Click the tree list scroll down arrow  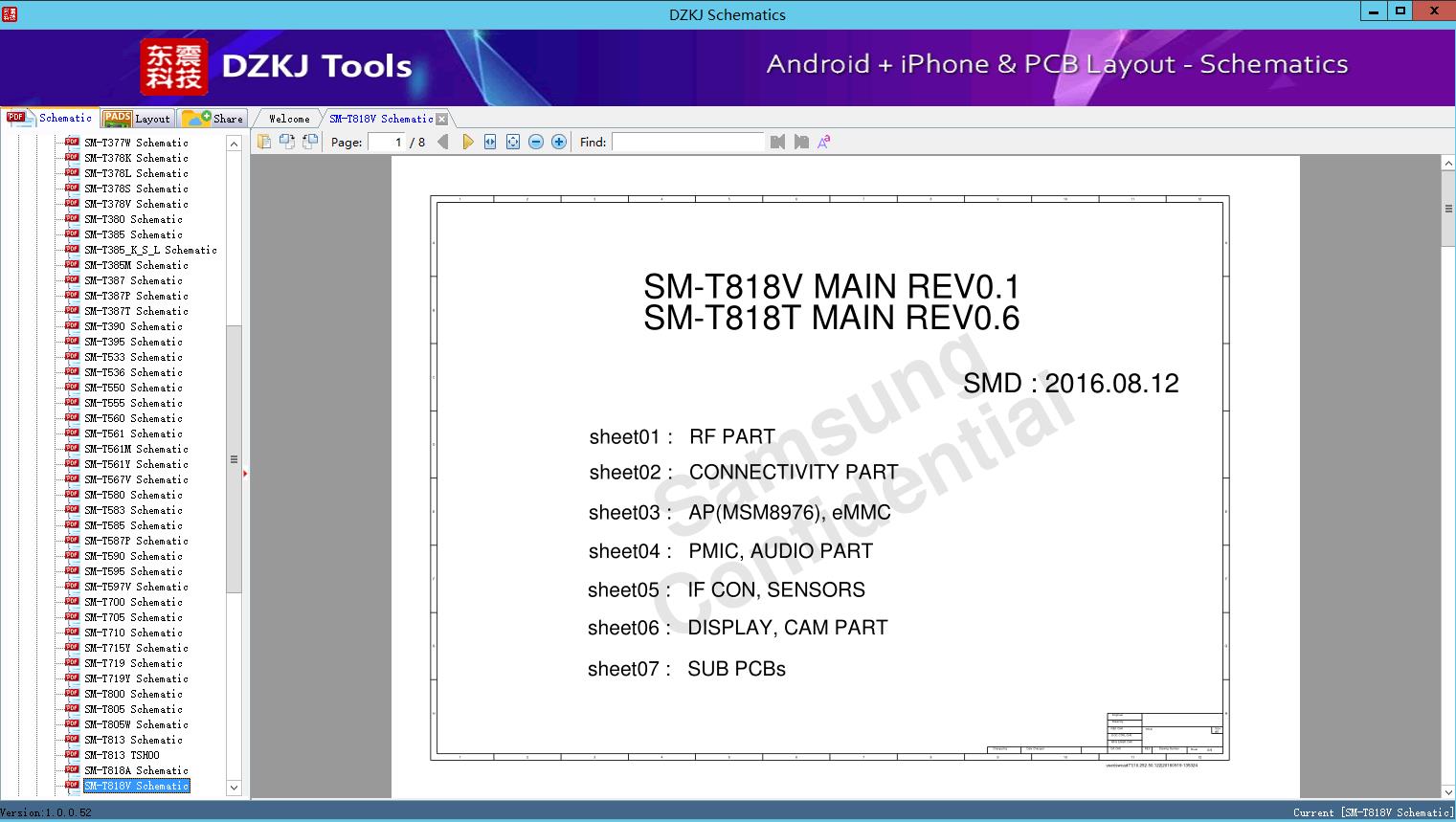(x=234, y=788)
